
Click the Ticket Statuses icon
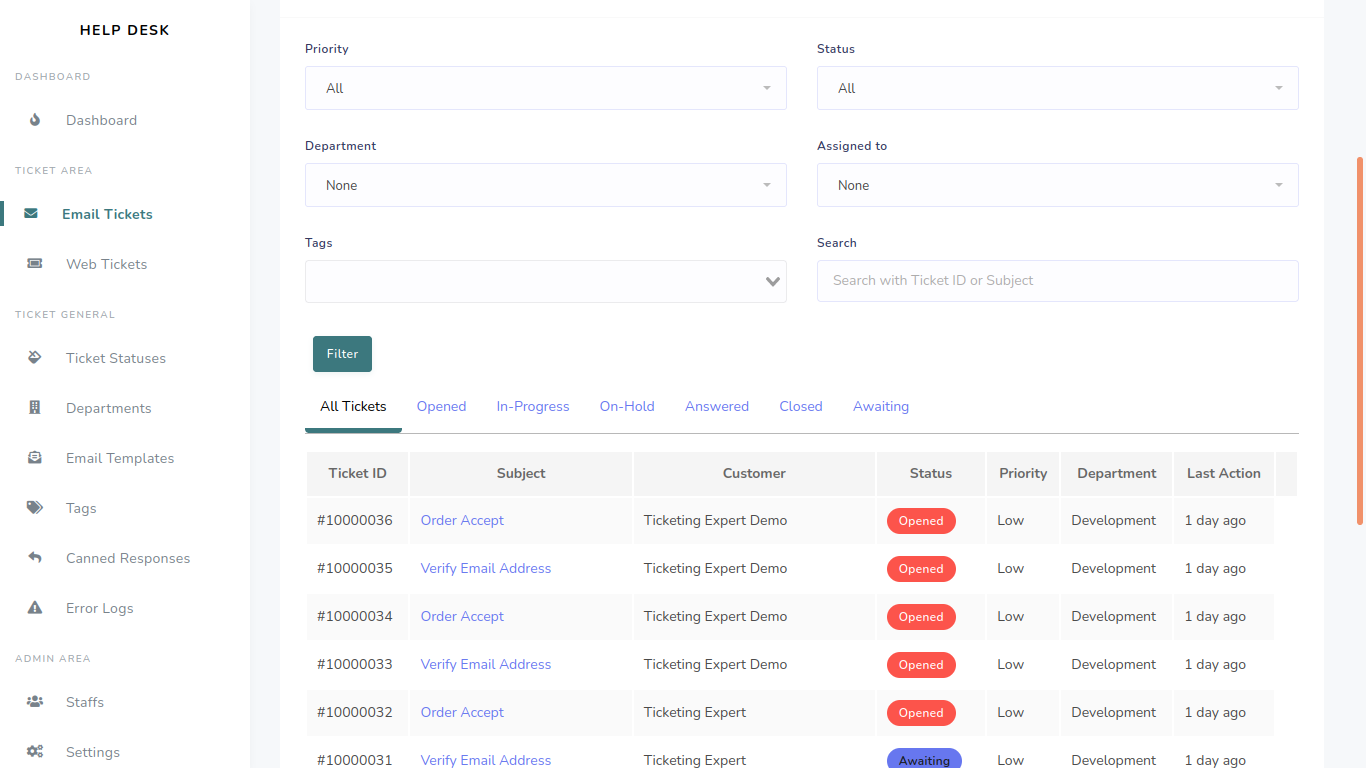[x=34, y=357]
